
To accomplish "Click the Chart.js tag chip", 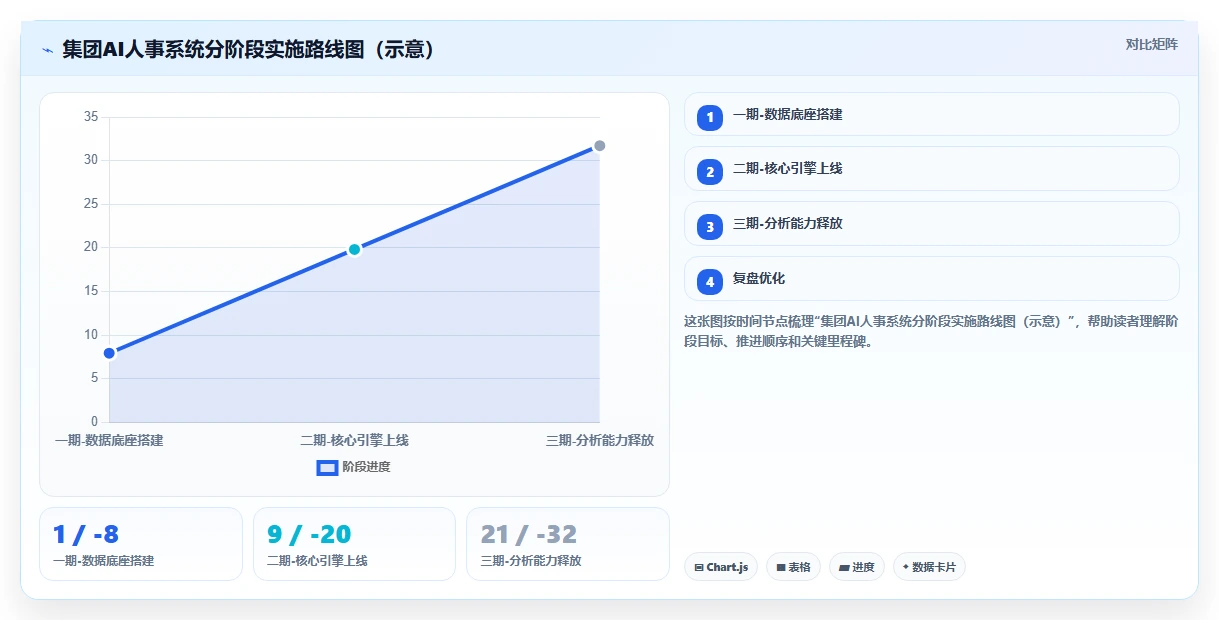I will 721,567.
